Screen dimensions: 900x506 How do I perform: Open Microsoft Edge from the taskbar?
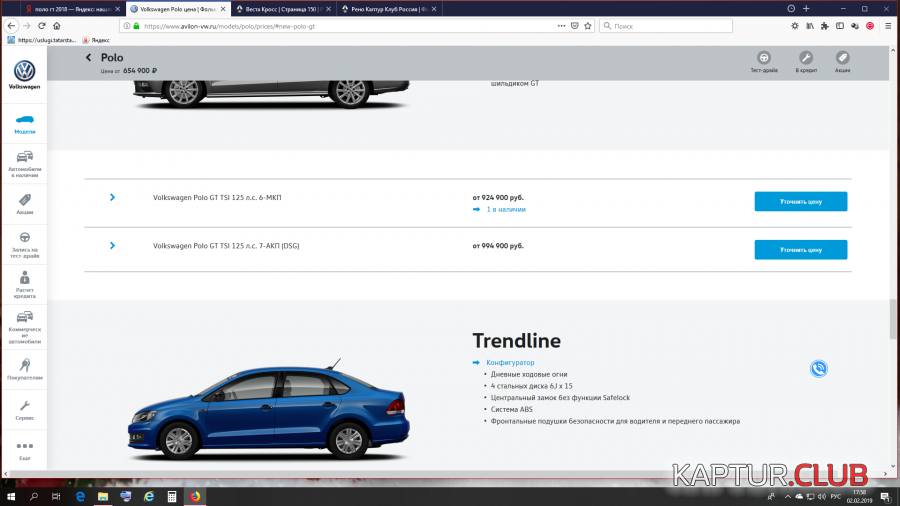80,496
